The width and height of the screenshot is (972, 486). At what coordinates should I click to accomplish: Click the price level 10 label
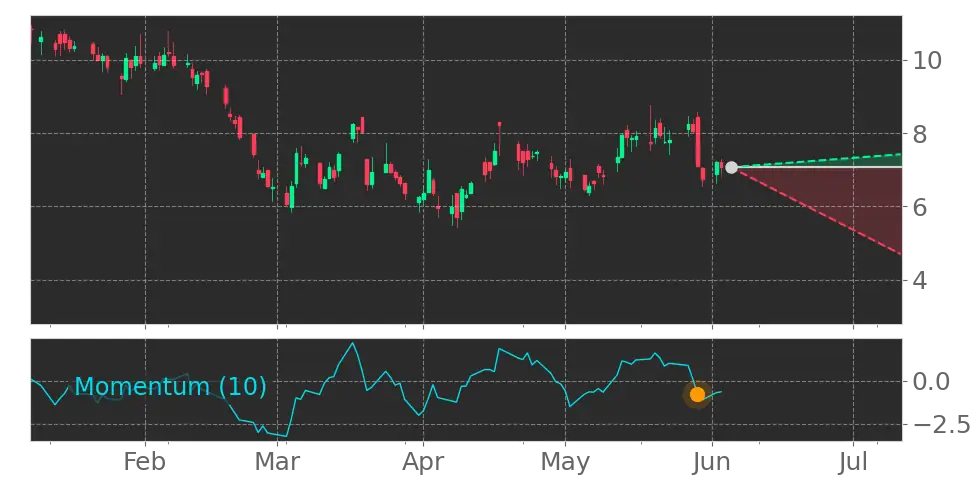pos(927,61)
